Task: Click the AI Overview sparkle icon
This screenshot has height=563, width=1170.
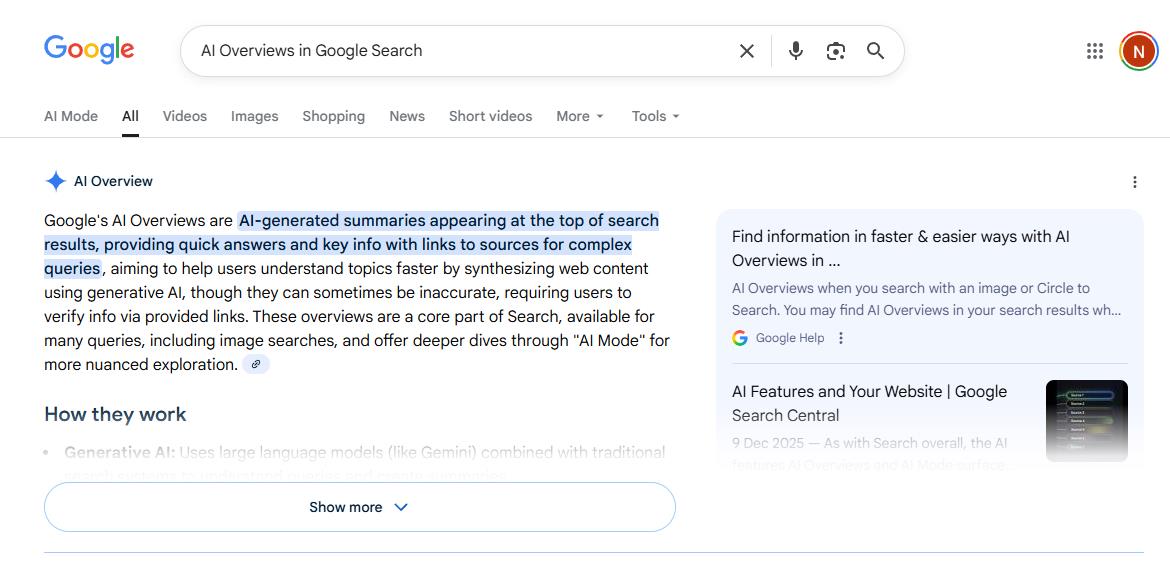Action: click(x=55, y=181)
